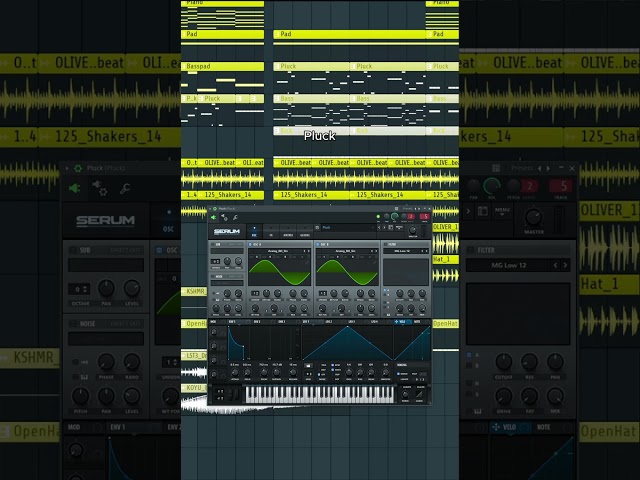This screenshot has width=640, height=480.
Task: Click the PORTA time knob
Action: point(405,394)
